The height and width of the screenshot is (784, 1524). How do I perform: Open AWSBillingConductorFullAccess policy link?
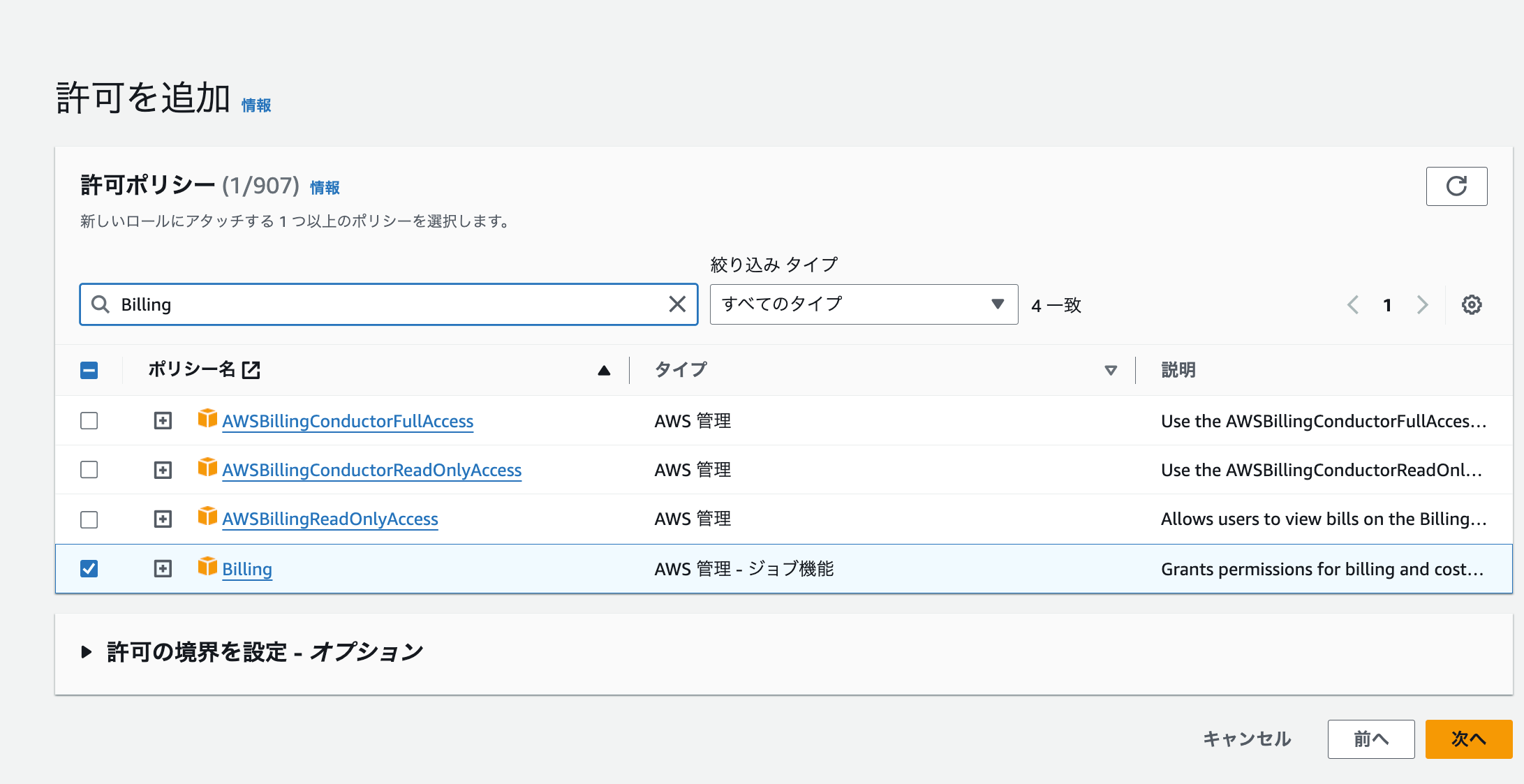point(348,422)
